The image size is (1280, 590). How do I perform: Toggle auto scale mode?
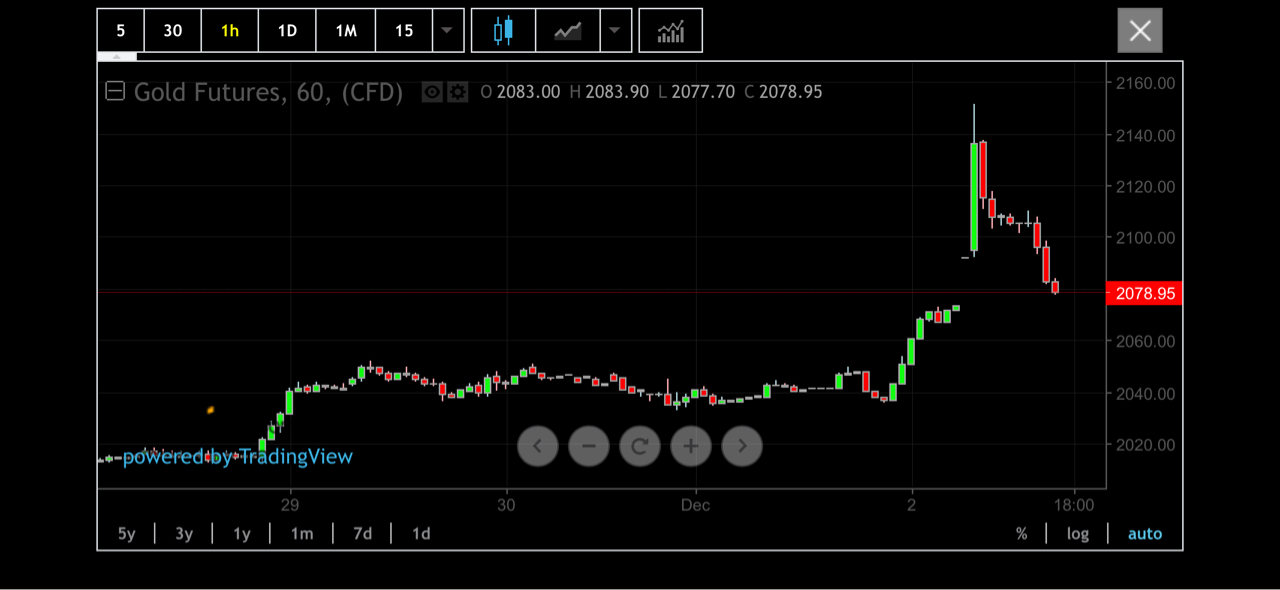[1145, 533]
